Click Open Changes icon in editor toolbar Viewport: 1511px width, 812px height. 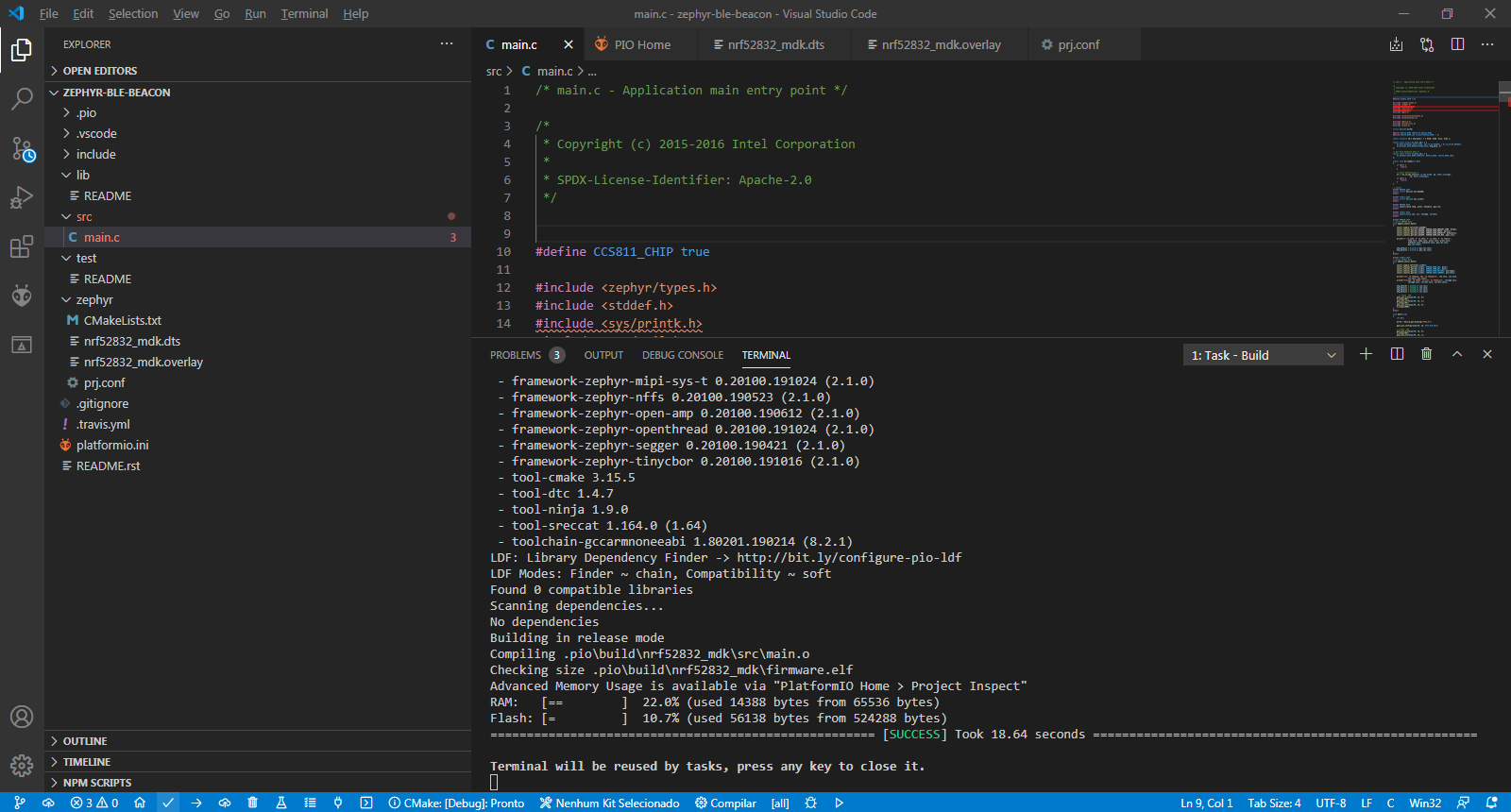(x=1426, y=44)
